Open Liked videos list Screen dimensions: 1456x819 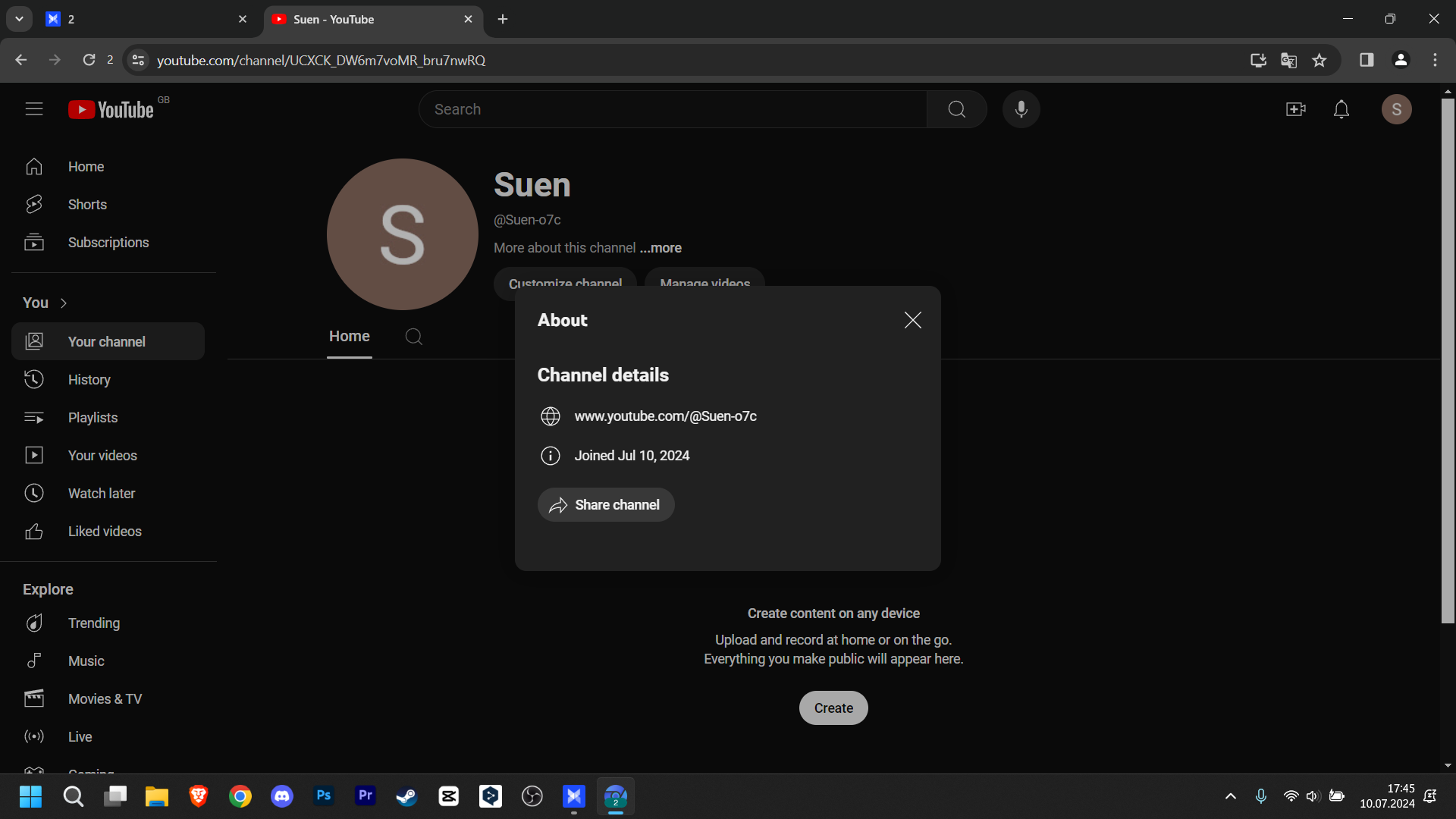click(108, 531)
